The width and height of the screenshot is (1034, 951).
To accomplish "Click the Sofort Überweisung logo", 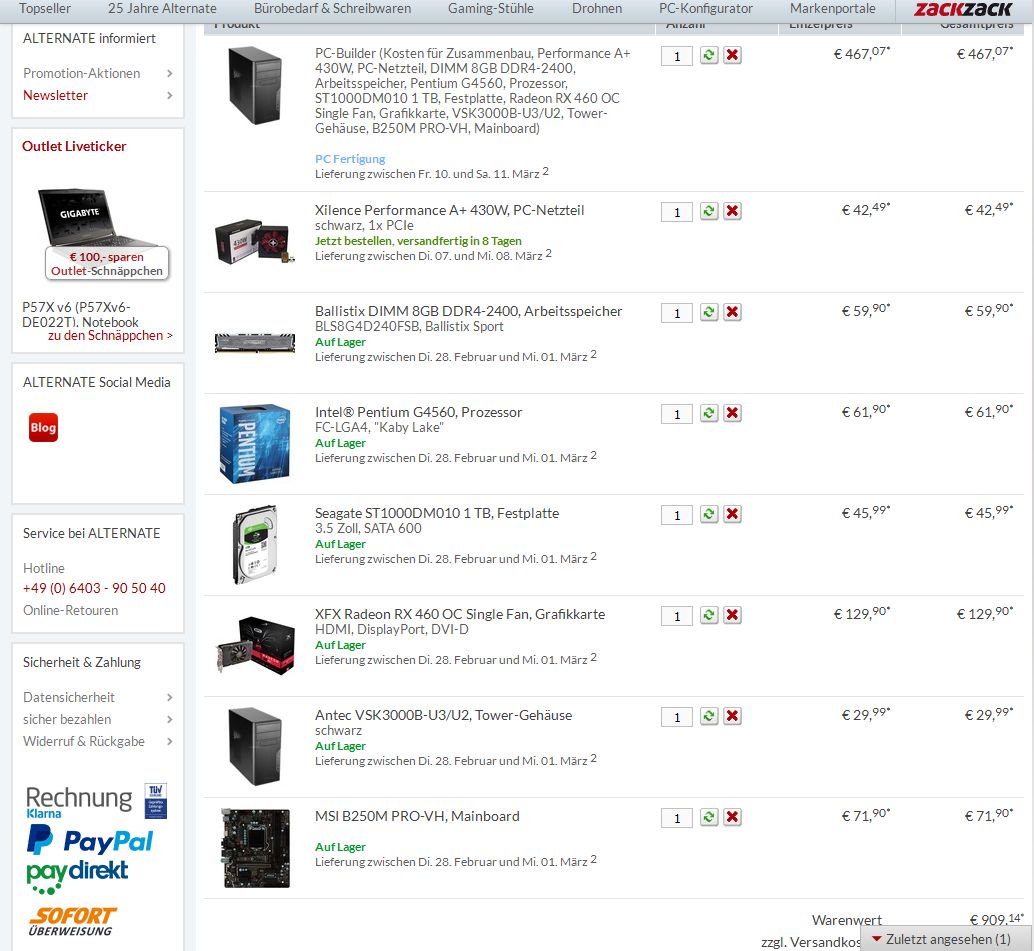I will coord(72,921).
